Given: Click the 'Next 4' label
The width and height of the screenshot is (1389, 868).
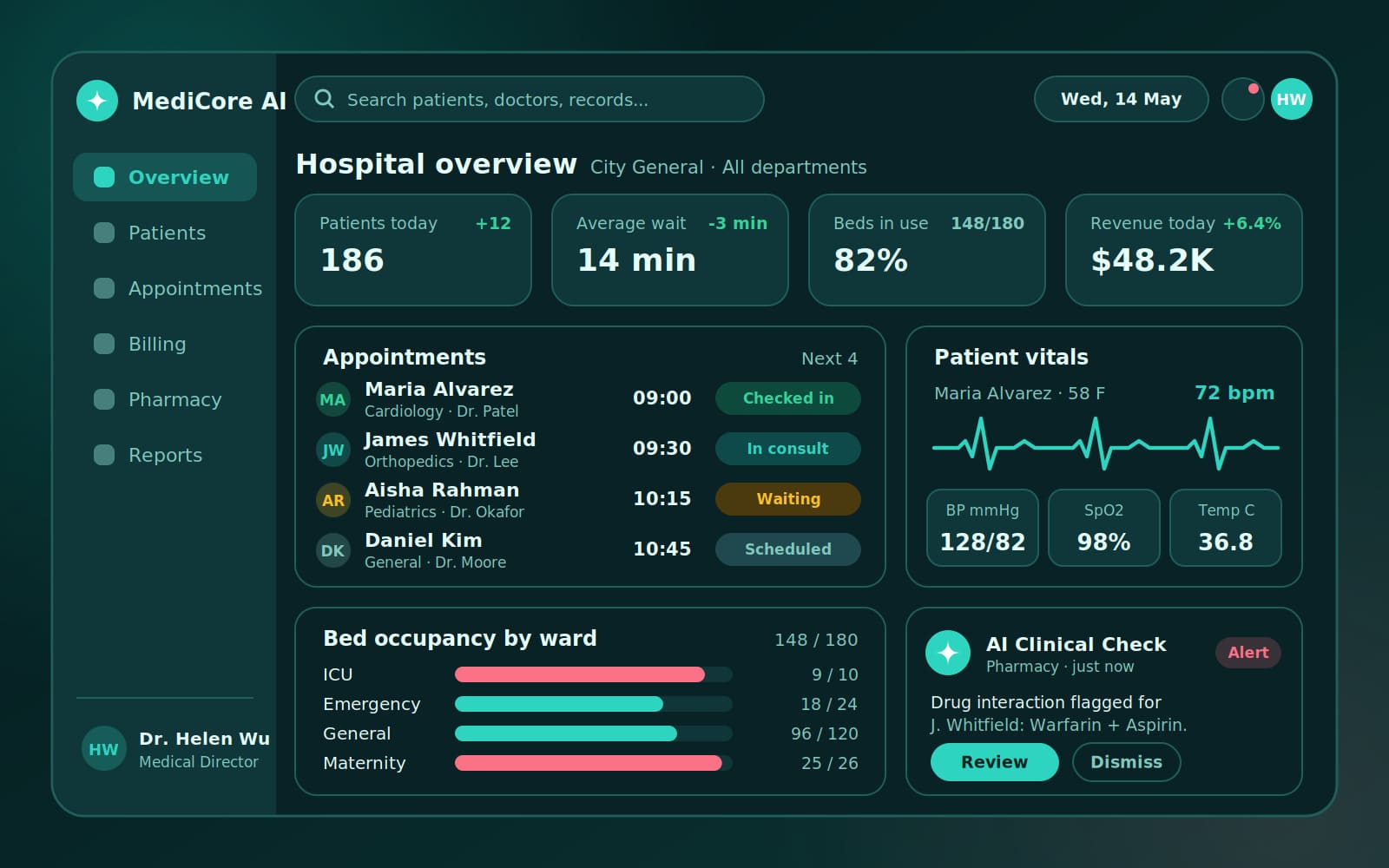Looking at the screenshot, I should (829, 358).
